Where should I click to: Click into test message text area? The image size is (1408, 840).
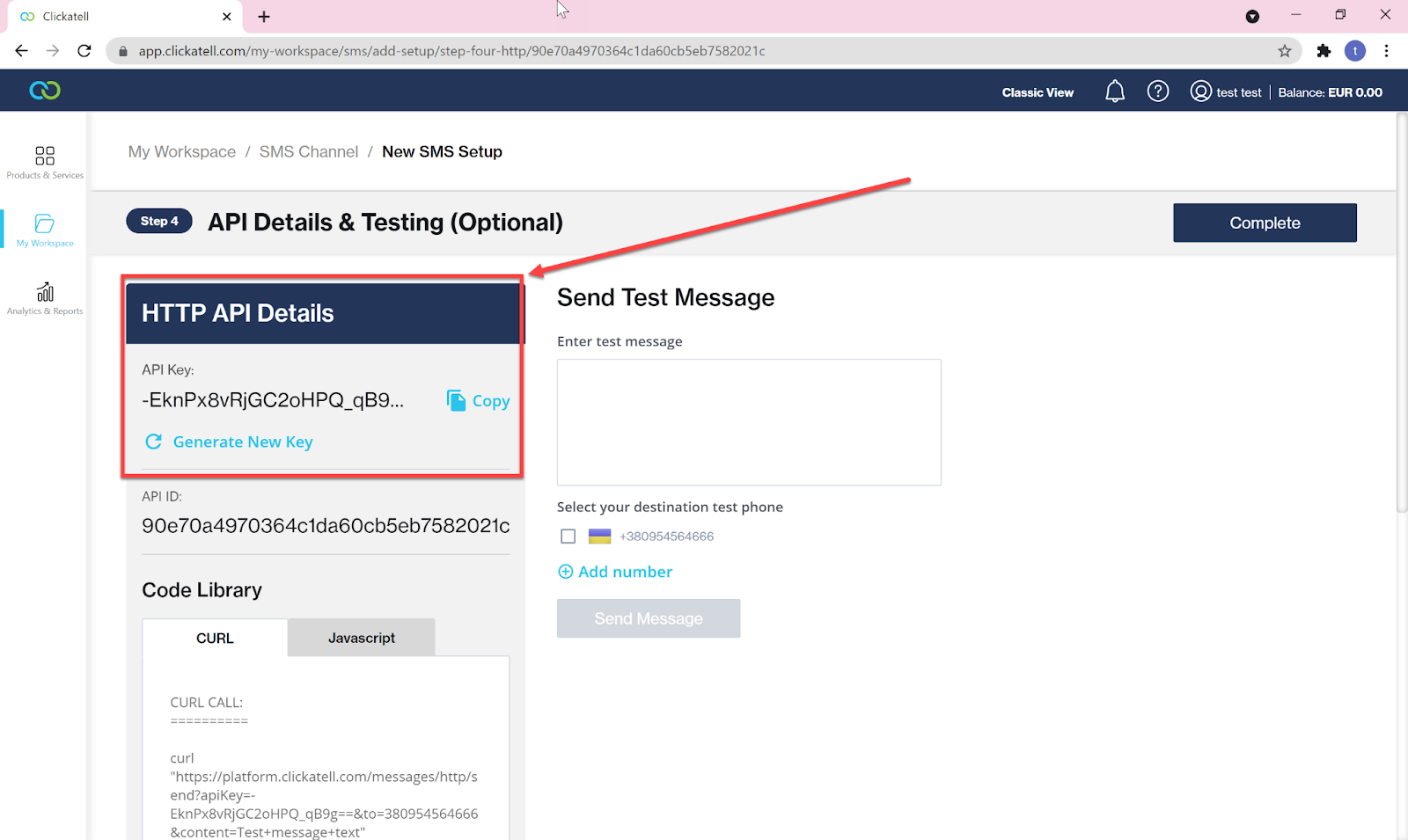click(x=749, y=422)
